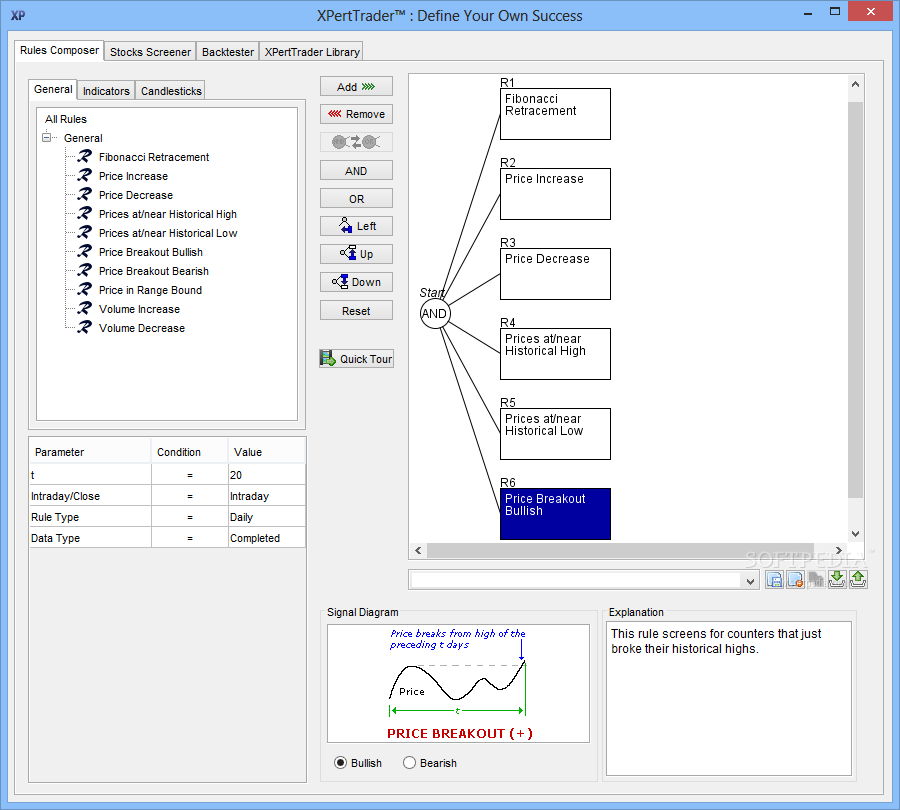Click the rule set name input field
This screenshot has height=810, width=900.
pyautogui.click(x=576, y=580)
